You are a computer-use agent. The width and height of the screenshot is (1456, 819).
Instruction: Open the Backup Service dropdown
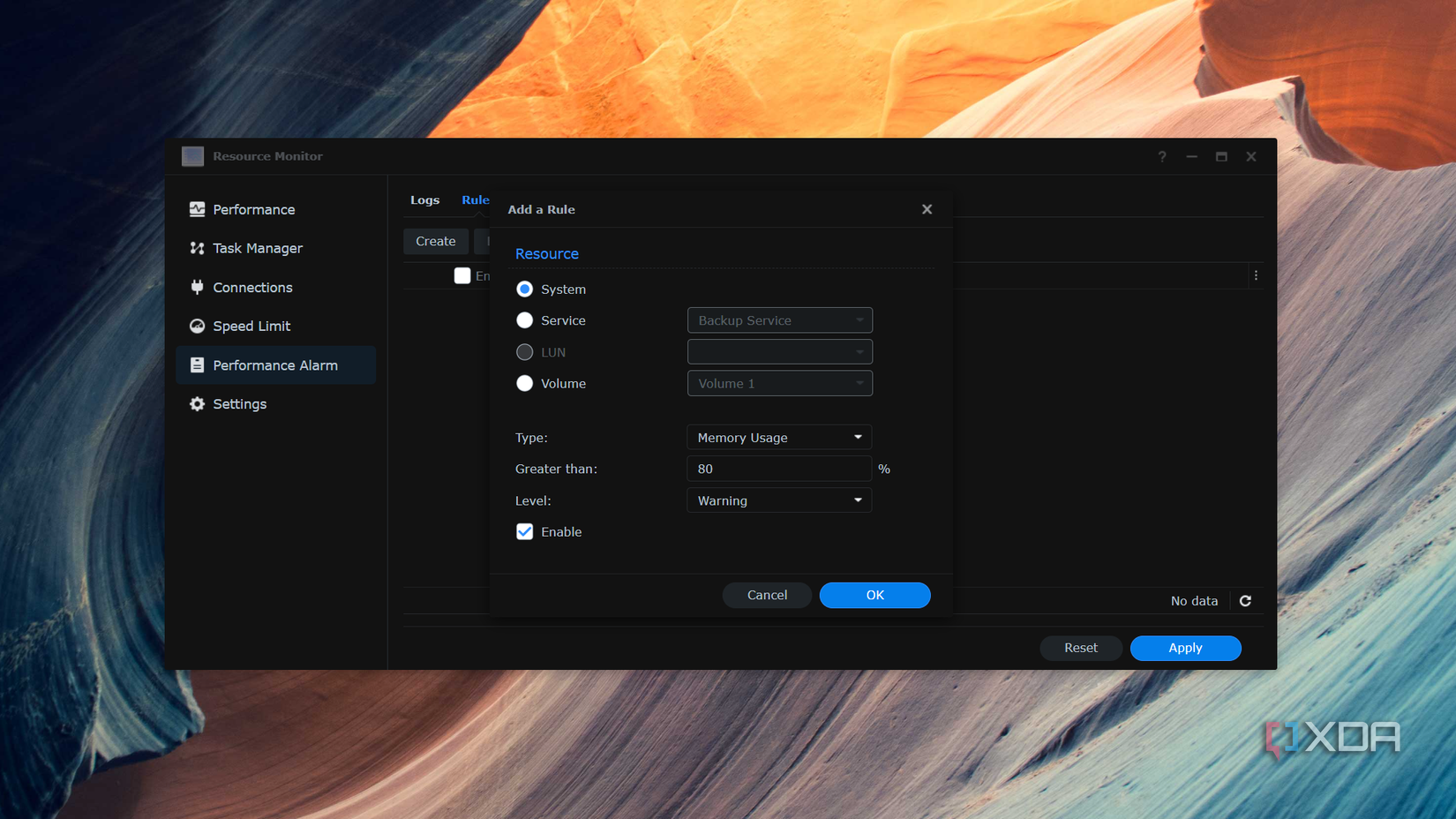pyautogui.click(x=780, y=320)
